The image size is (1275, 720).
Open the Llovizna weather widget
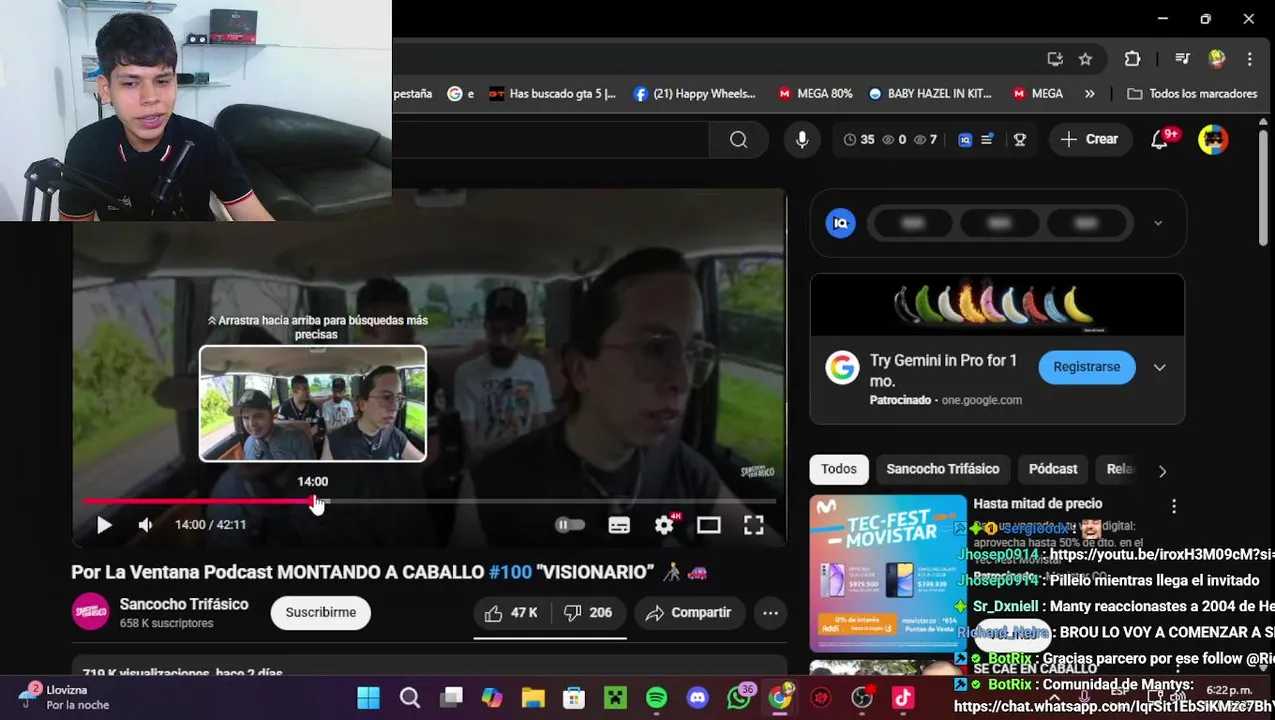(65, 697)
